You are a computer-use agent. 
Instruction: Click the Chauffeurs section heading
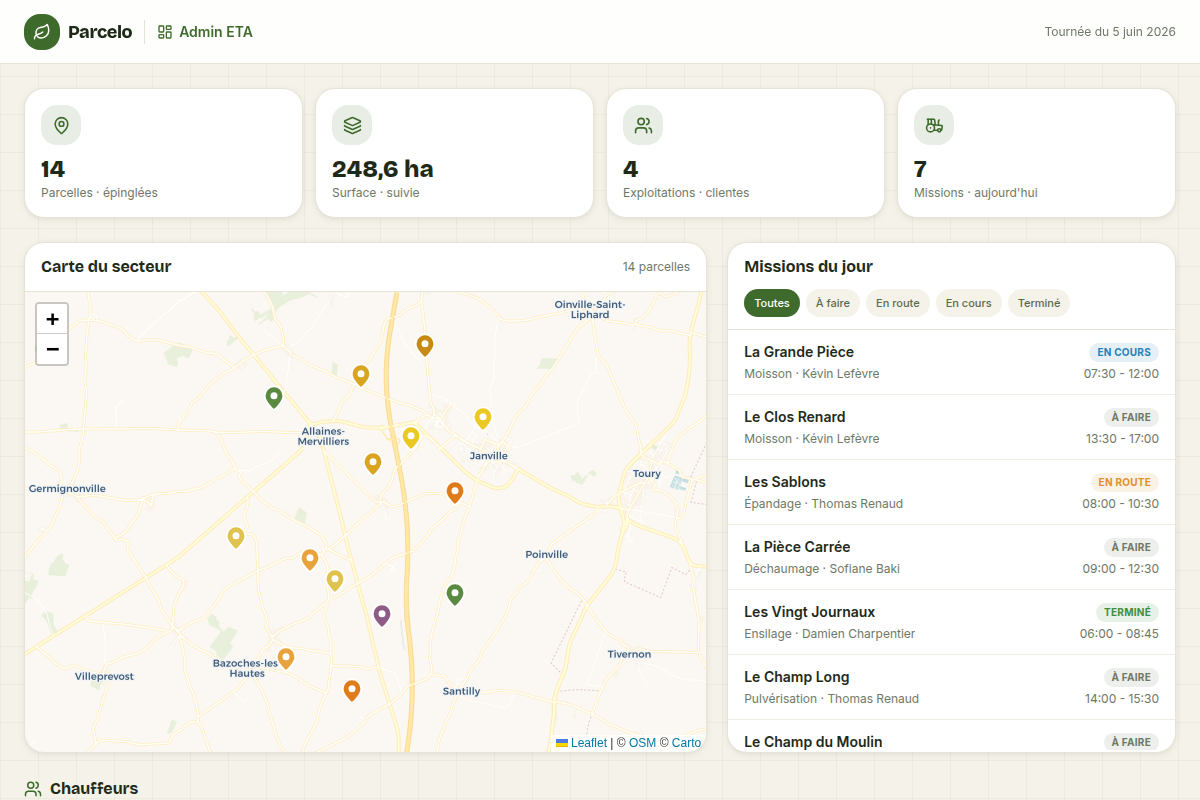(x=94, y=789)
